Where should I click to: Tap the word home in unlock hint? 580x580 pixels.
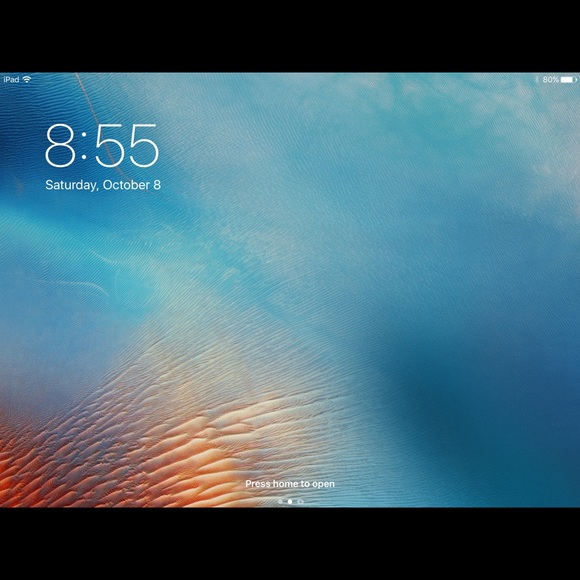pyautogui.click(x=285, y=484)
